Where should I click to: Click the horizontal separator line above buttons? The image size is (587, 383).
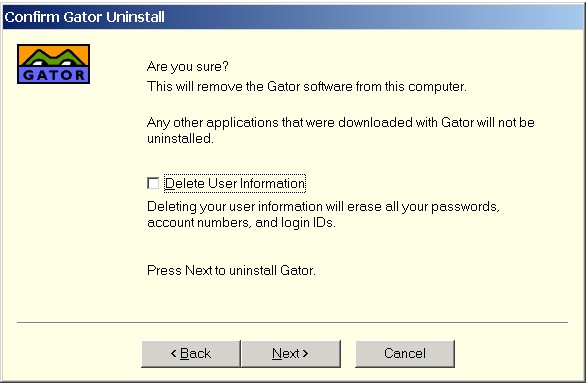[292, 322]
